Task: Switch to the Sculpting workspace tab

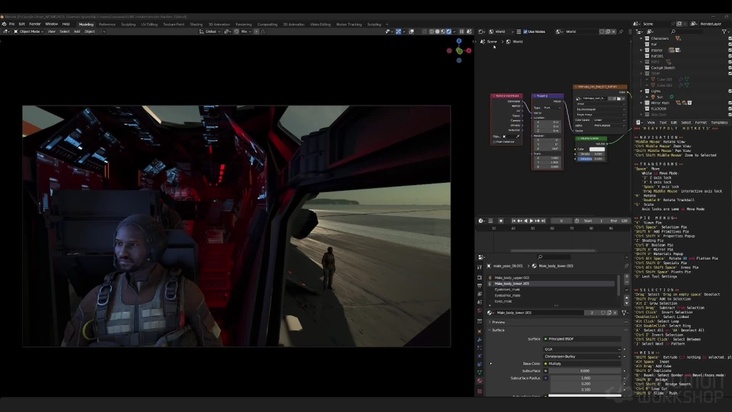Action: coord(128,24)
